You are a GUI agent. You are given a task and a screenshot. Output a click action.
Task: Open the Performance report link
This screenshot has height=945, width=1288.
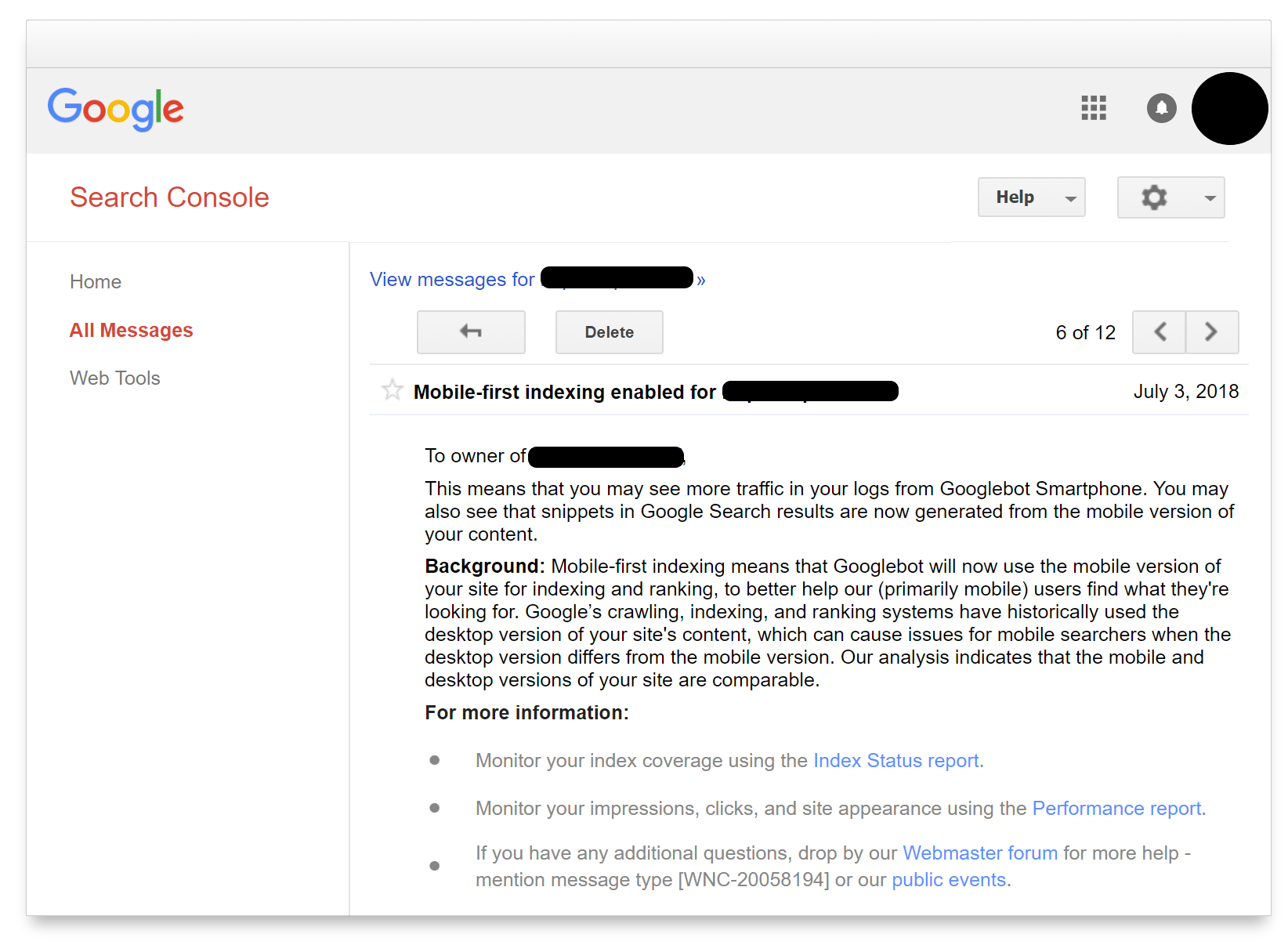tap(1117, 809)
